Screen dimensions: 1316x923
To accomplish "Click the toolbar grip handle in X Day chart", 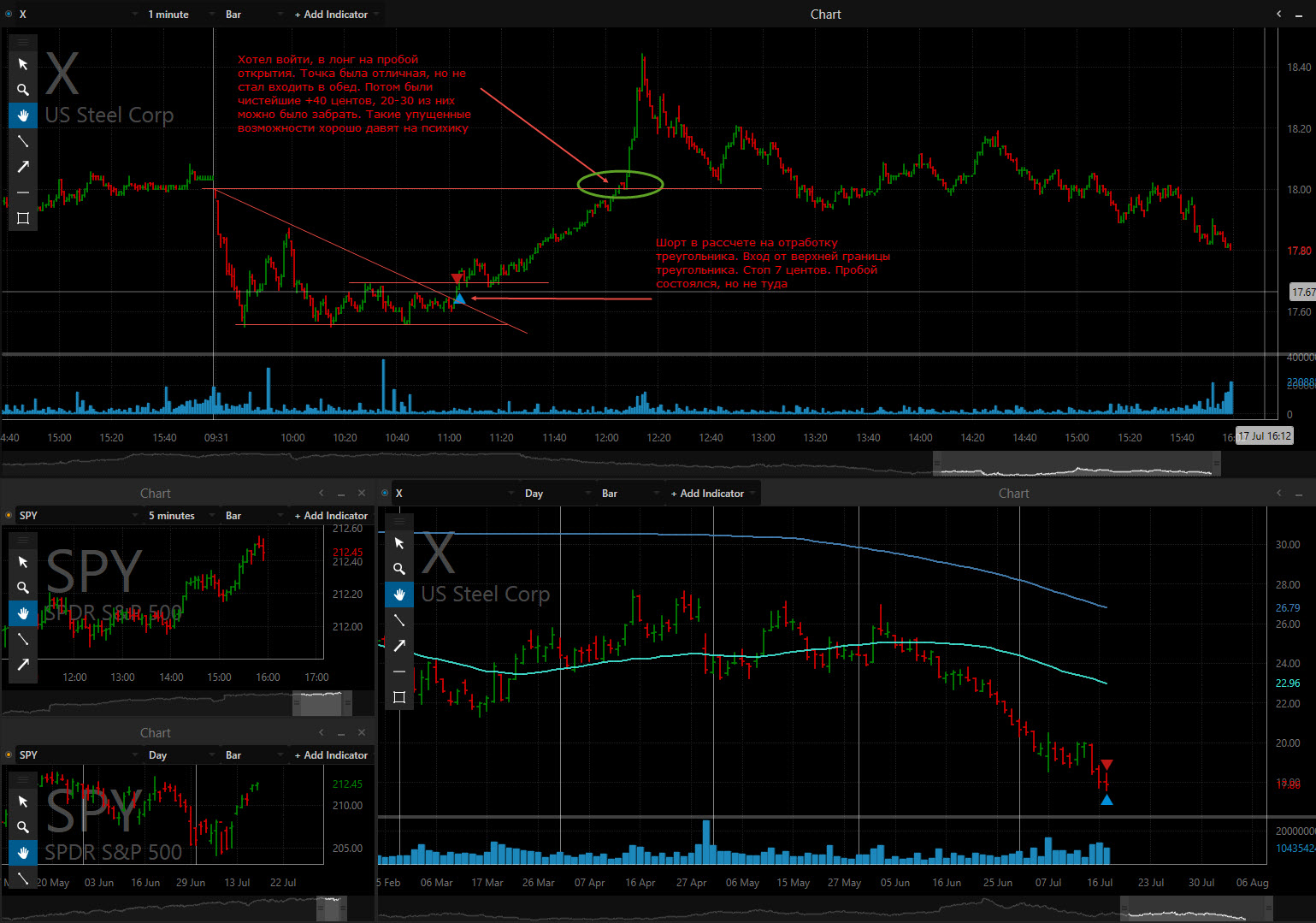I will pos(399,521).
